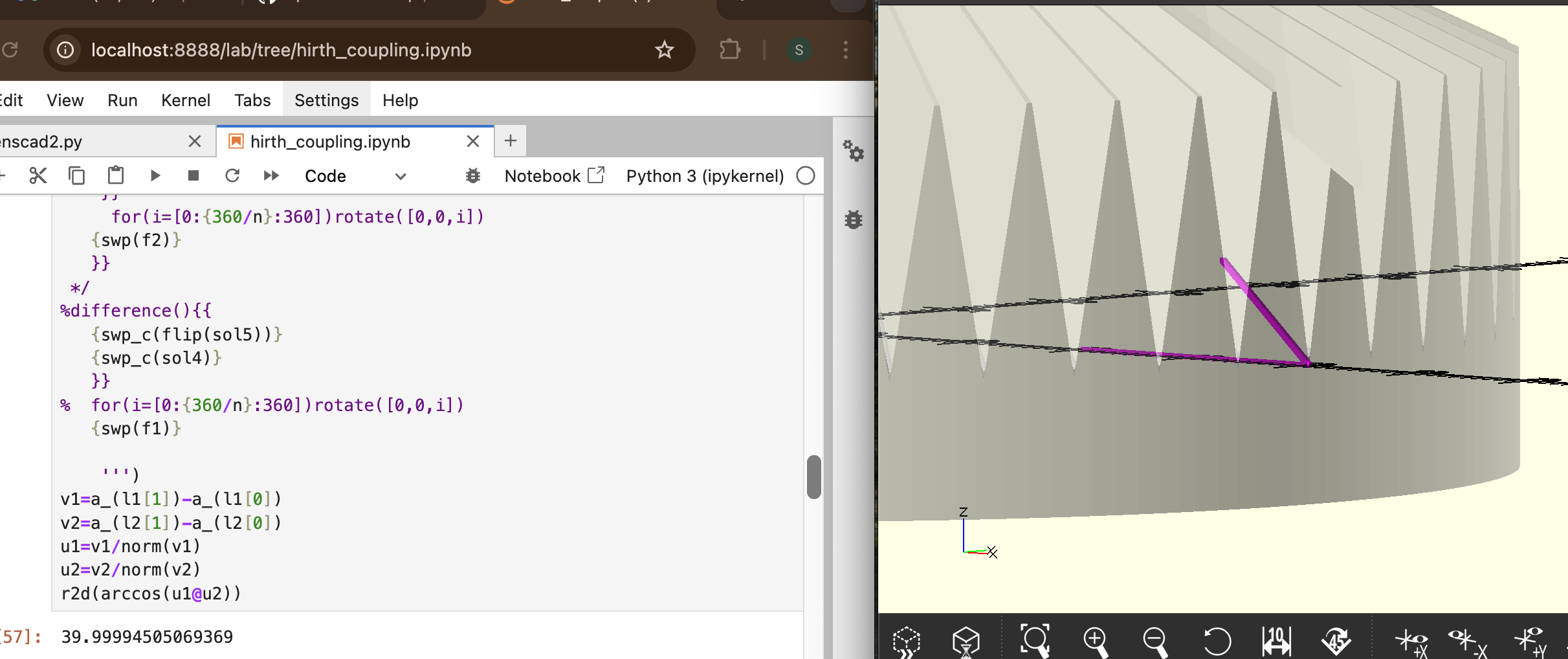The image size is (1568, 659).
Task: Select the 45-degree angle measure tool
Action: point(1336,641)
